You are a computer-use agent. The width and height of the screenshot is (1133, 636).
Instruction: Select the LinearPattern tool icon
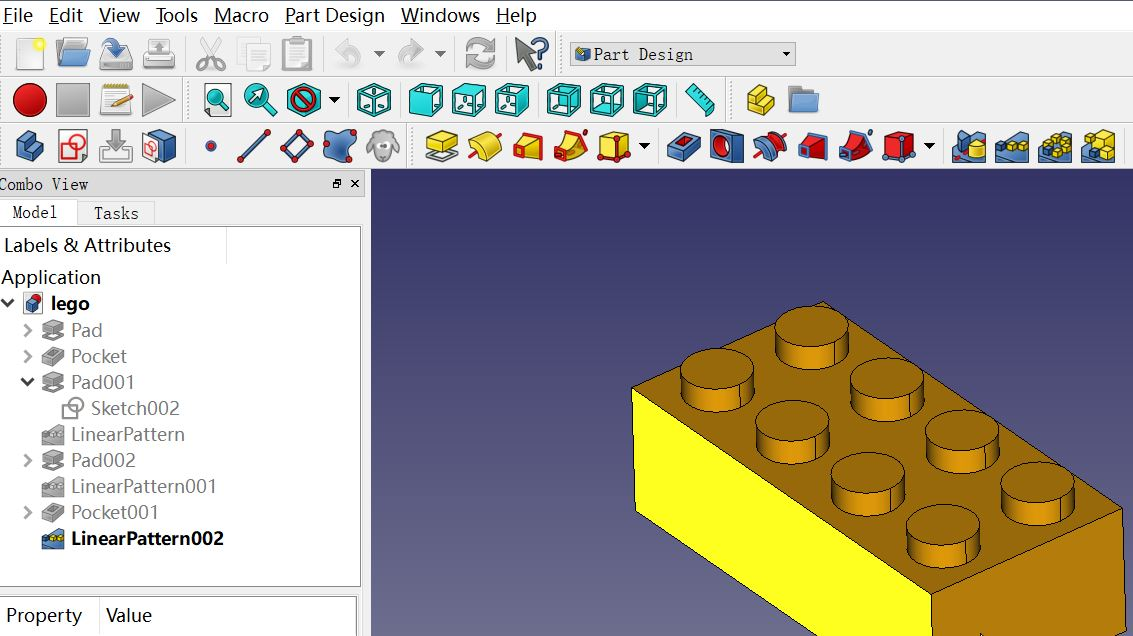(1012, 147)
